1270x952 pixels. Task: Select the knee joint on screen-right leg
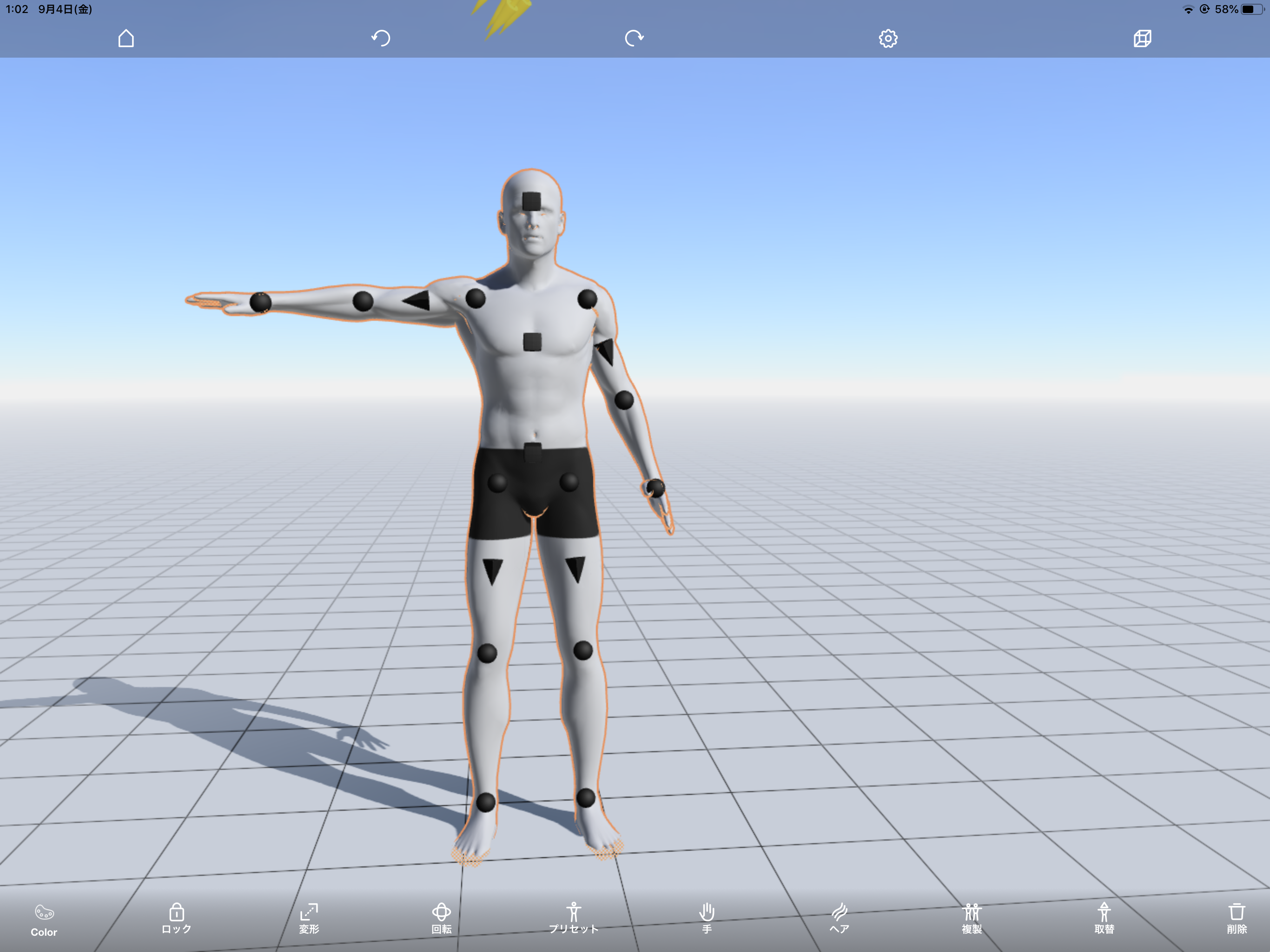(583, 651)
